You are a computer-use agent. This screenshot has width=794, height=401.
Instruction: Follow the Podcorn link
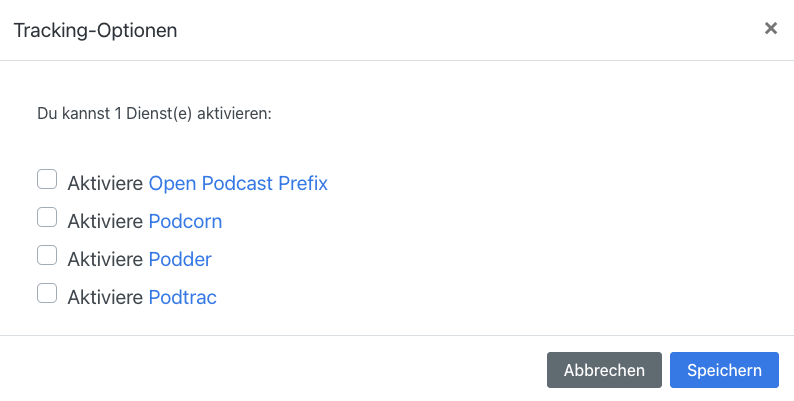pos(185,221)
